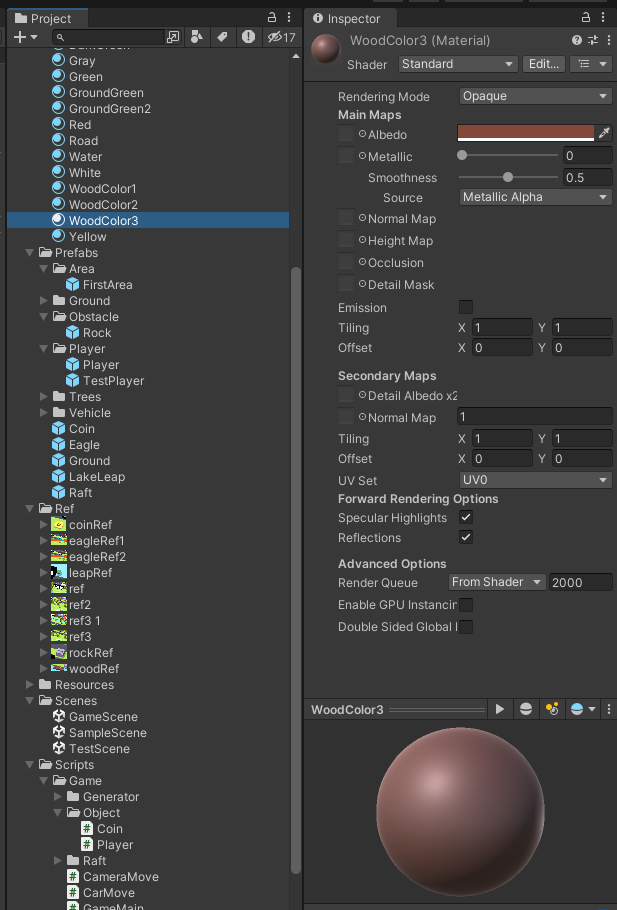Switch to the Project tab
The image size is (617, 910).
pos(48,19)
